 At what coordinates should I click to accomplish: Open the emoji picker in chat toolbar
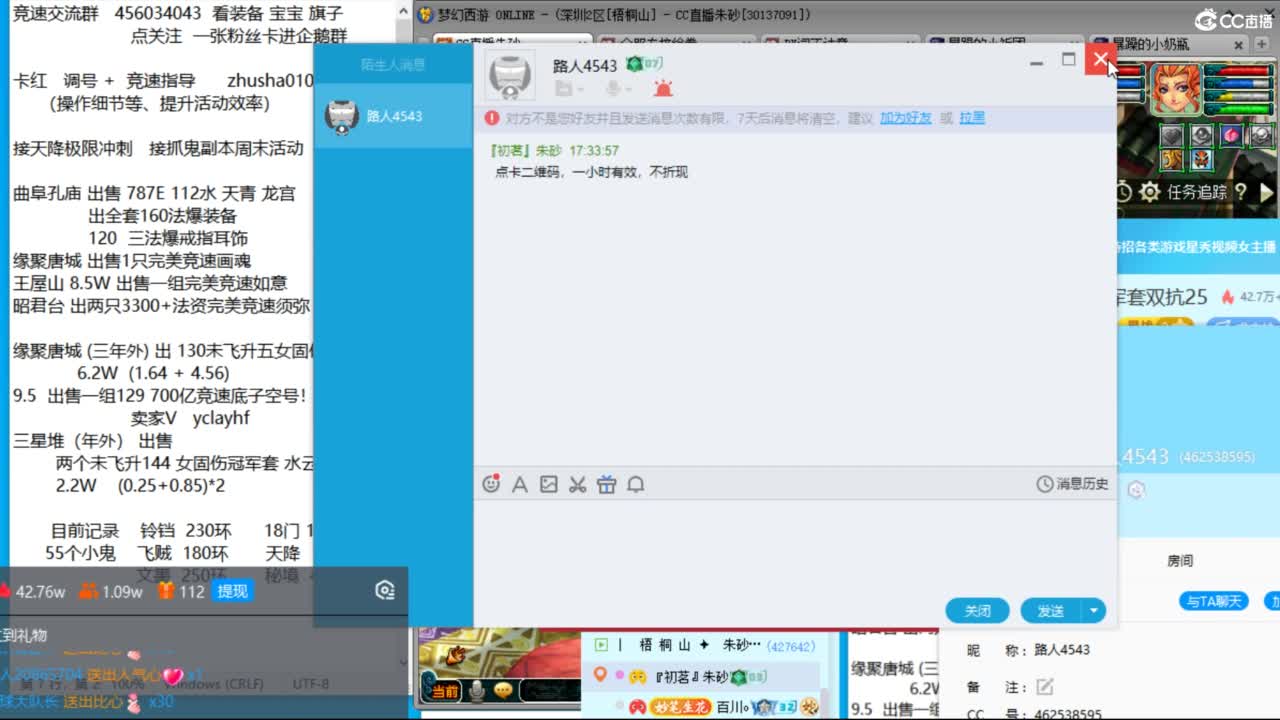pos(491,484)
